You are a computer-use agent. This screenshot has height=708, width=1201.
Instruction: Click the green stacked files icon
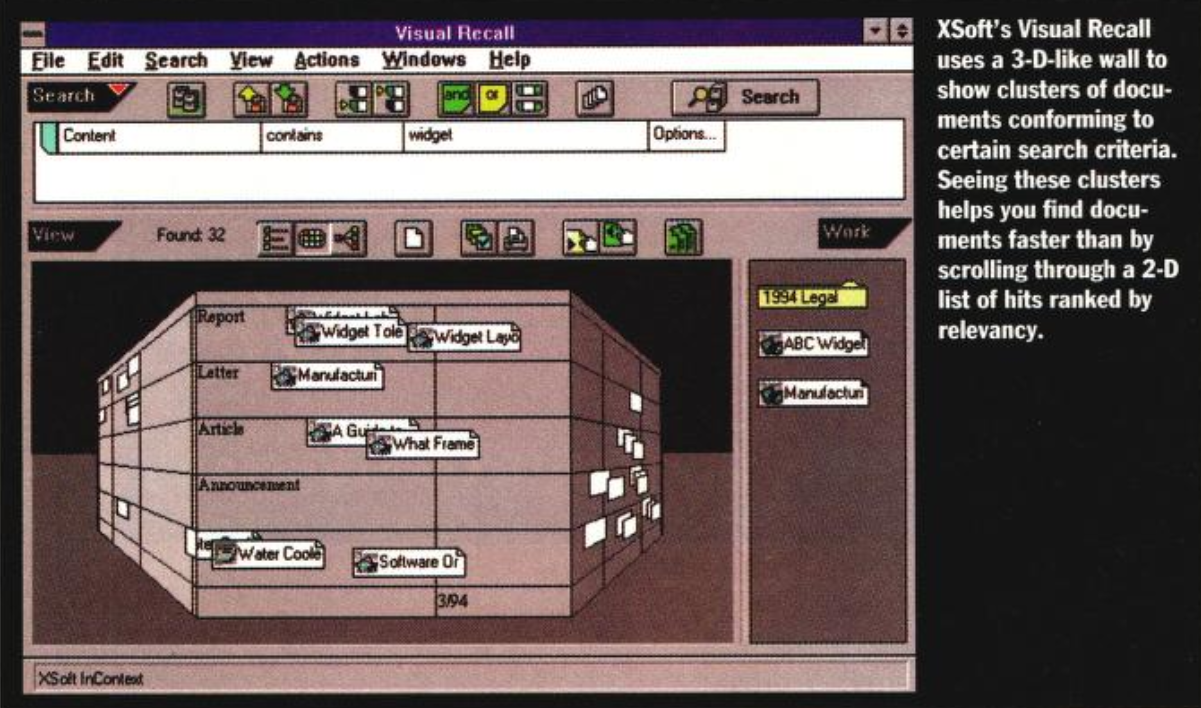point(682,238)
